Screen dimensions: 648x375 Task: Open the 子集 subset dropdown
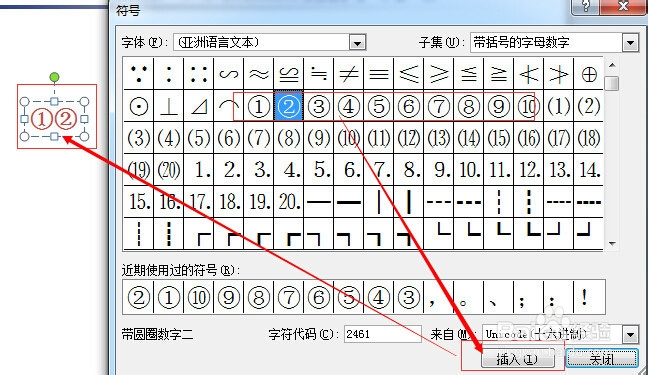tap(631, 43)
